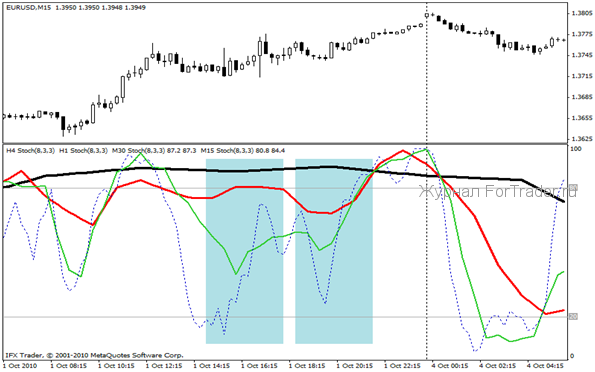595x372 pixels.
Task: Click the 4 Oct 04:15 time label
Action: point(546,366)
